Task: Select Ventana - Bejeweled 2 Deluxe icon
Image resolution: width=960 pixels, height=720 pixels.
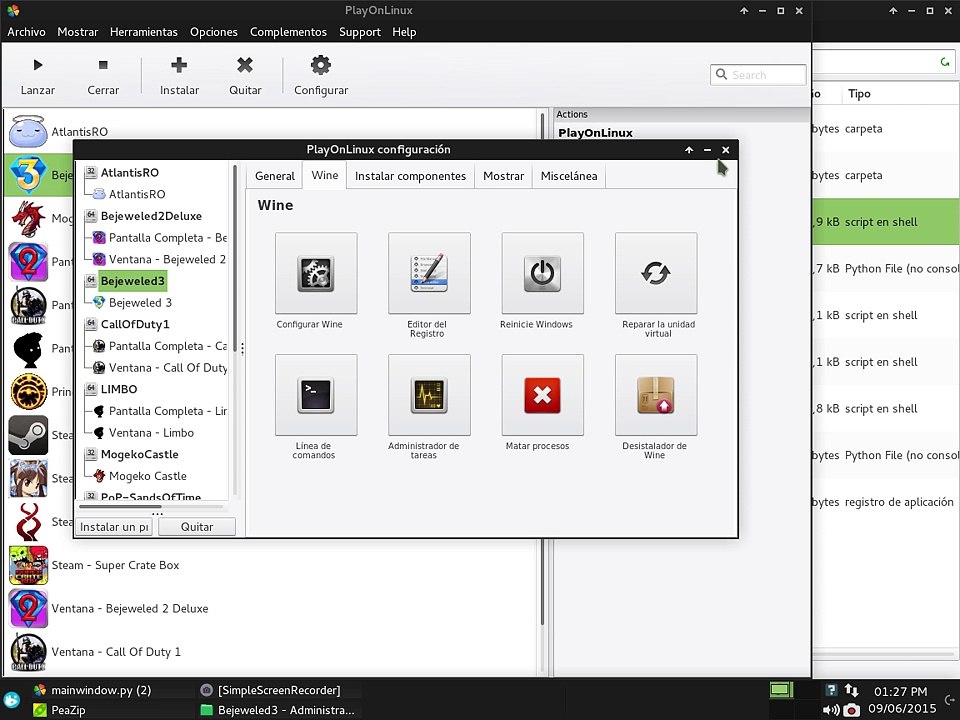Action: [x=28, y=609]
